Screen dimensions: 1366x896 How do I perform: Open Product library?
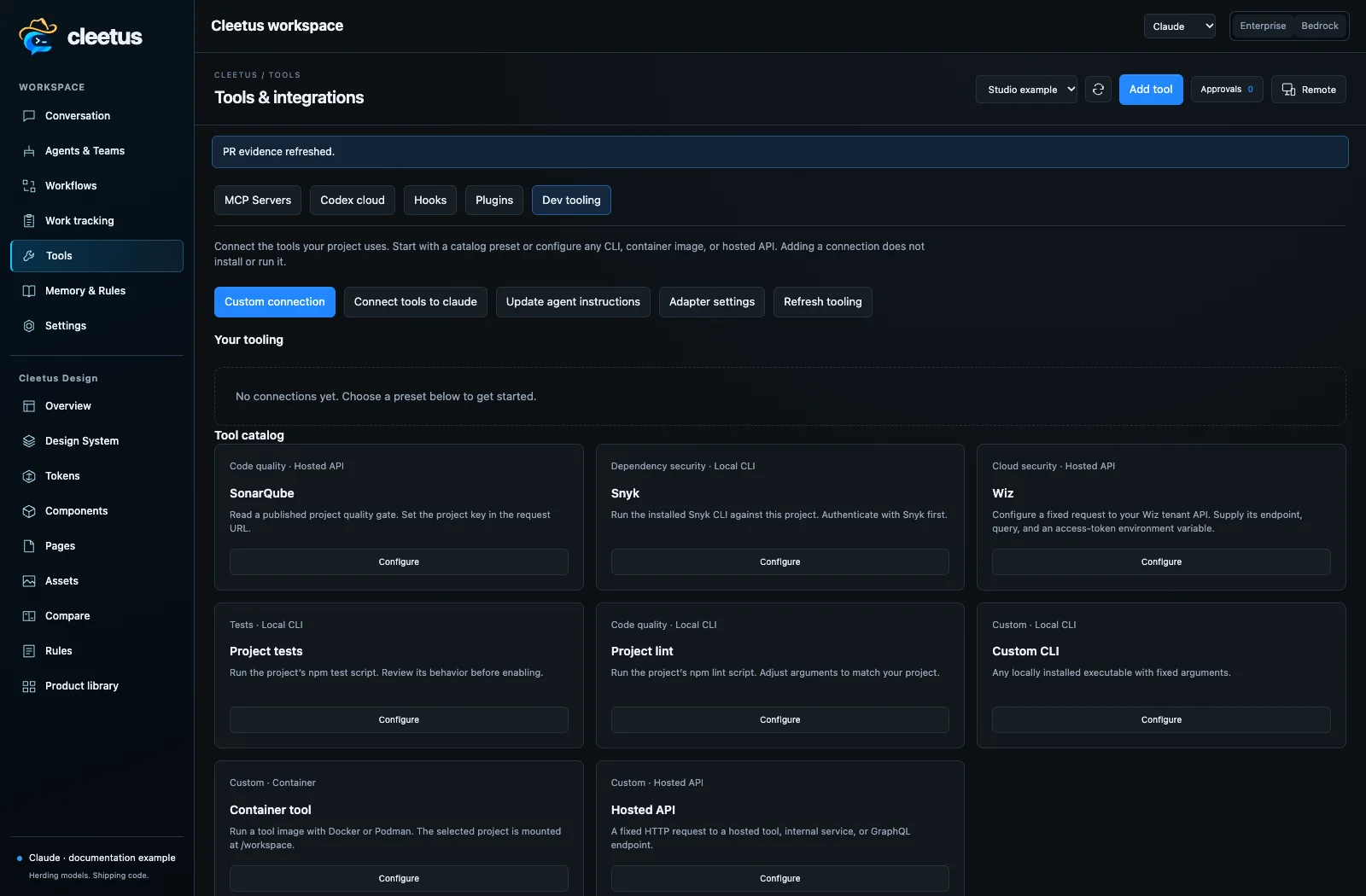click(x=96, y=686)
